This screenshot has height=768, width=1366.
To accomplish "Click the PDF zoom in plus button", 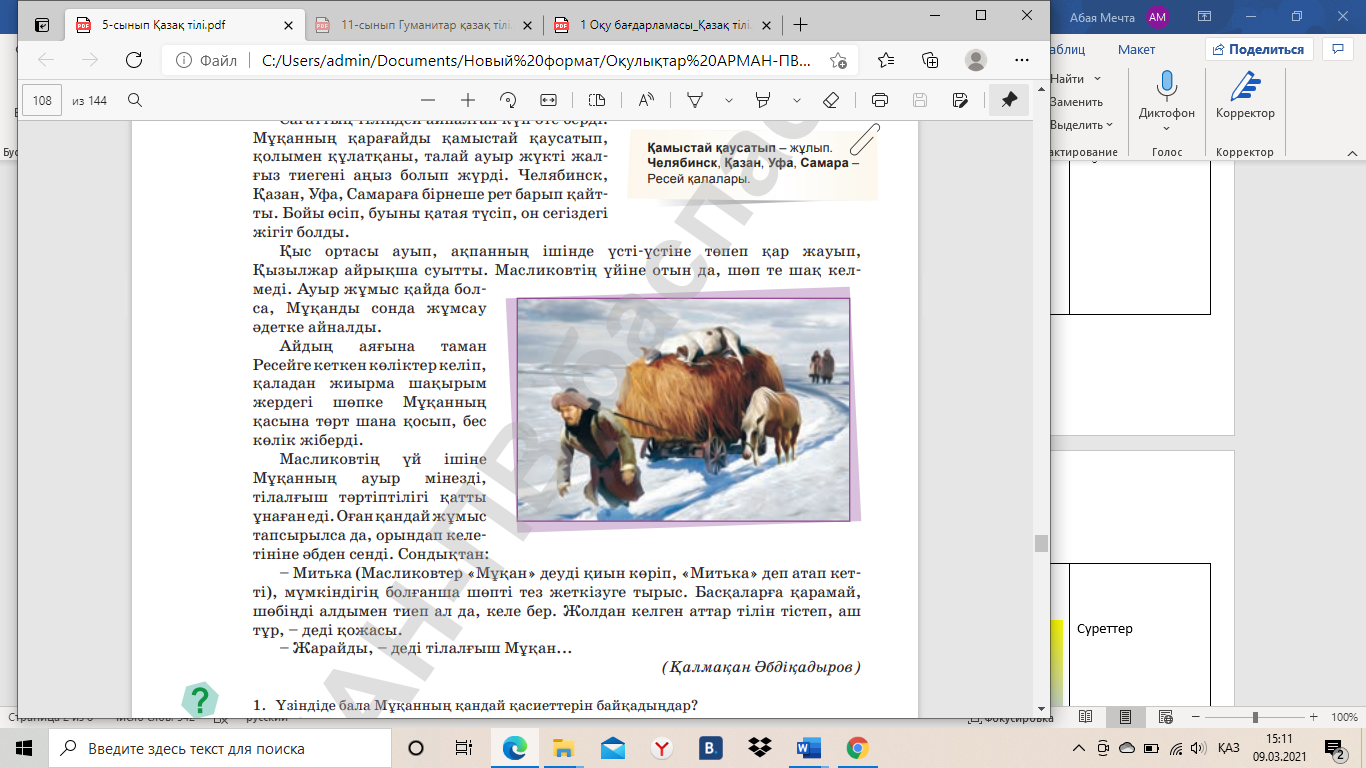I will click(467, 100).
